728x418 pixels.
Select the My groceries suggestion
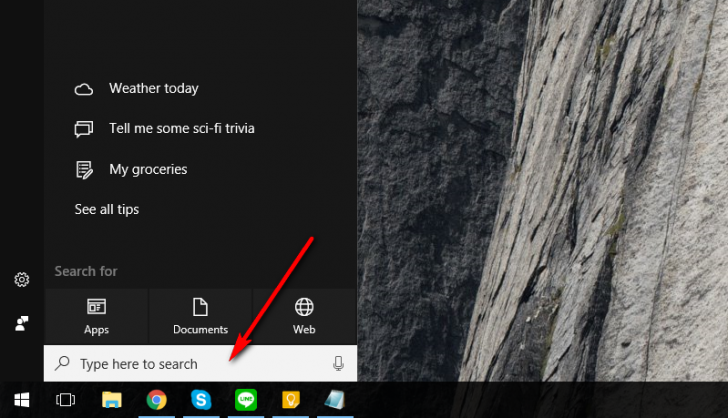coord(148,170)
